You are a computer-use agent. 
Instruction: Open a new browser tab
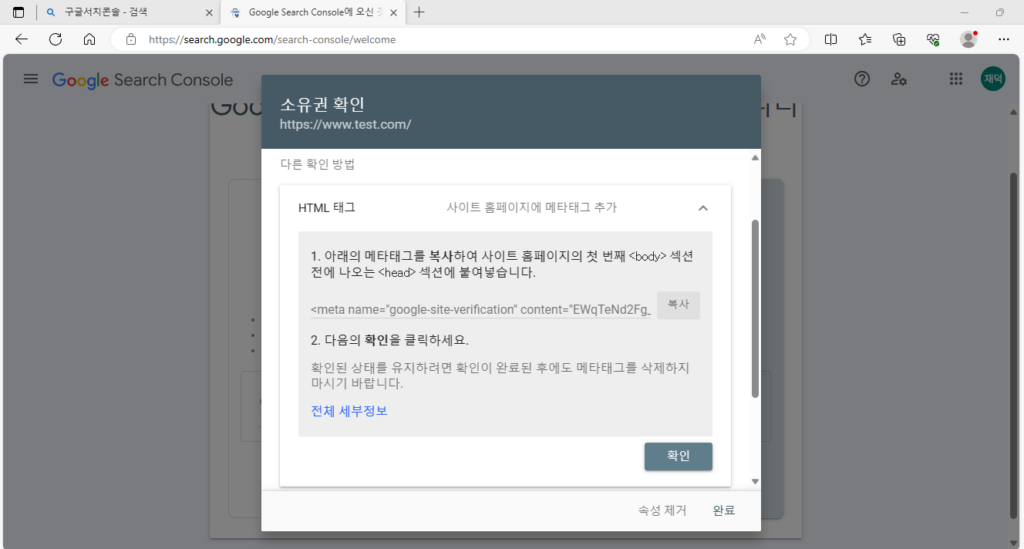click(x=419, y=12)
